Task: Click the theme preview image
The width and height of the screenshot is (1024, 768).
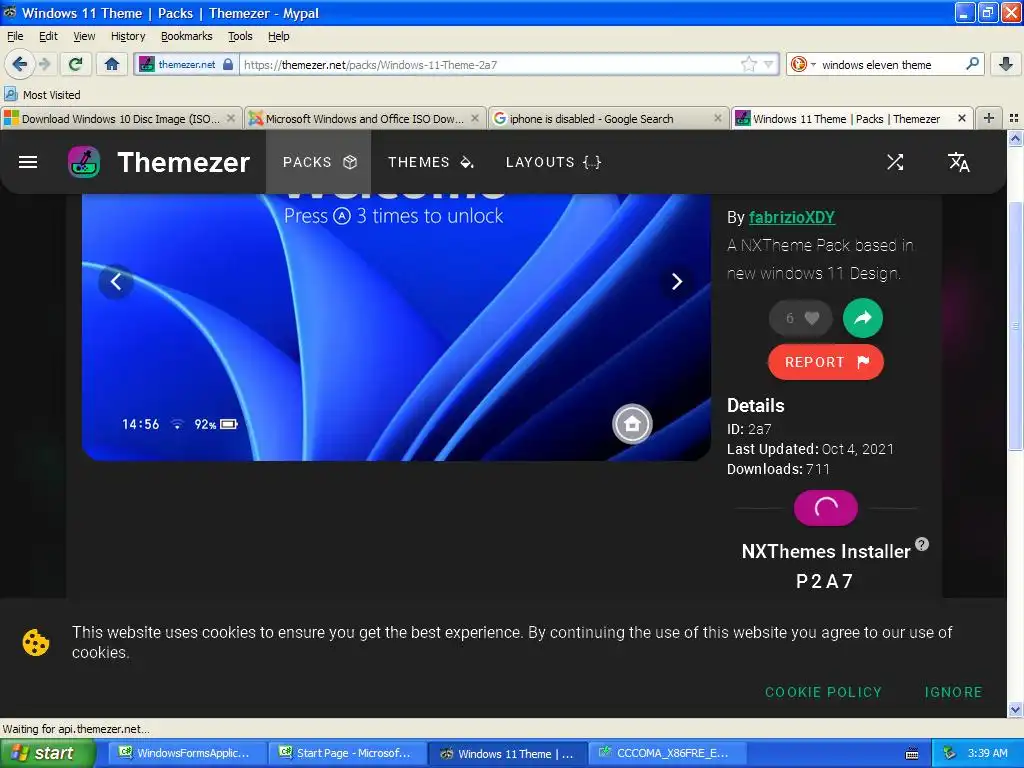Action: coord(396,327)
